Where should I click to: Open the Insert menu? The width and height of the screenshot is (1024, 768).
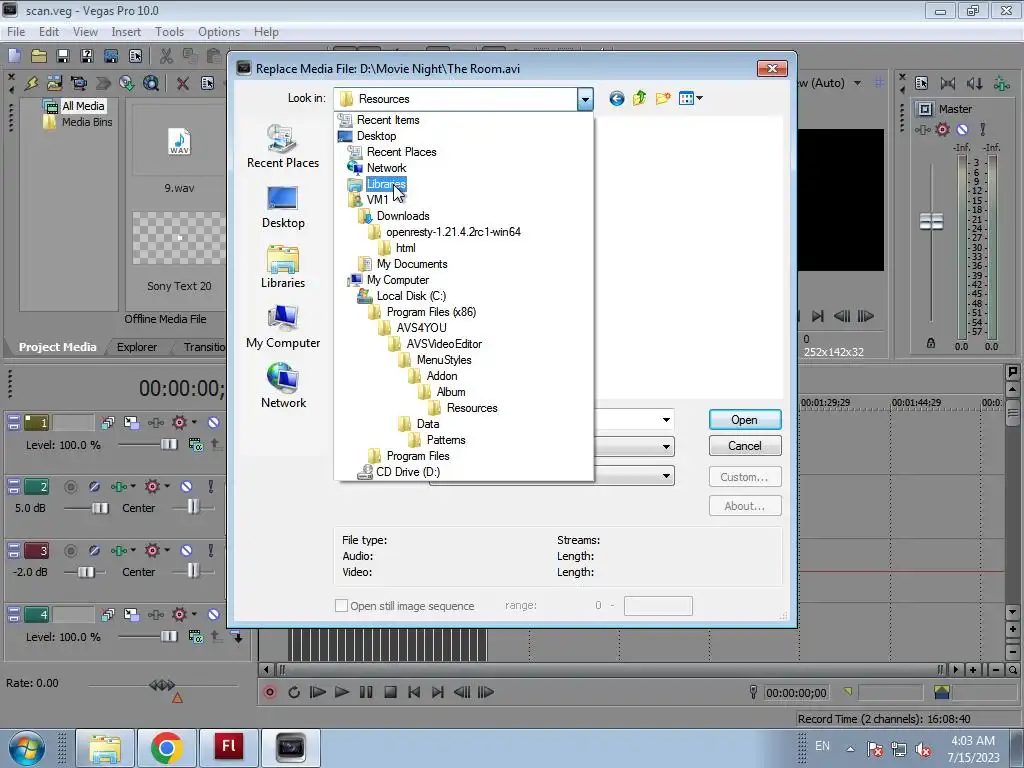pyautogui.click(x=126, y=32)
